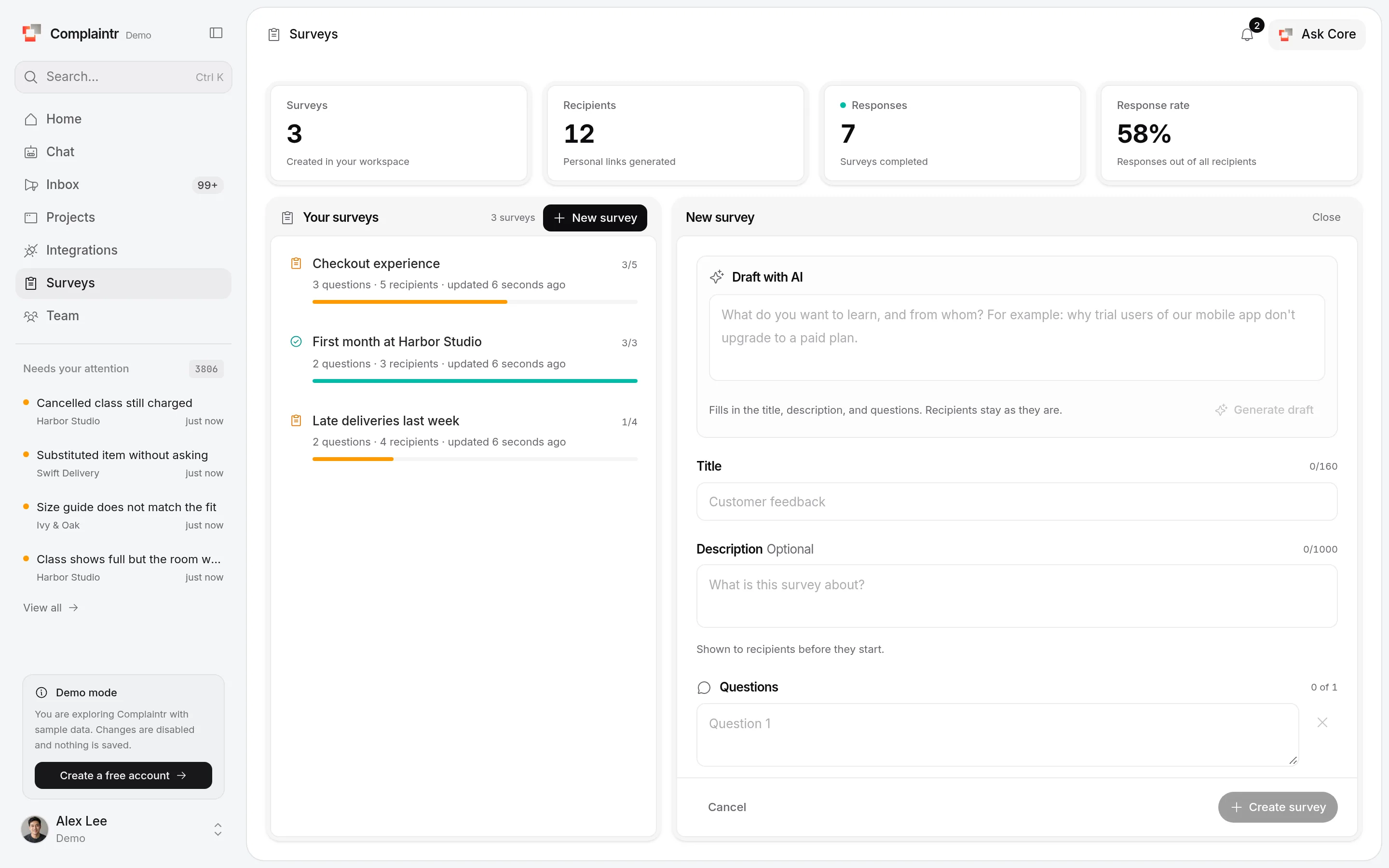The image size is (1389, 868).
Task: Focus the Question 1 text area
Action: [997, 735]
